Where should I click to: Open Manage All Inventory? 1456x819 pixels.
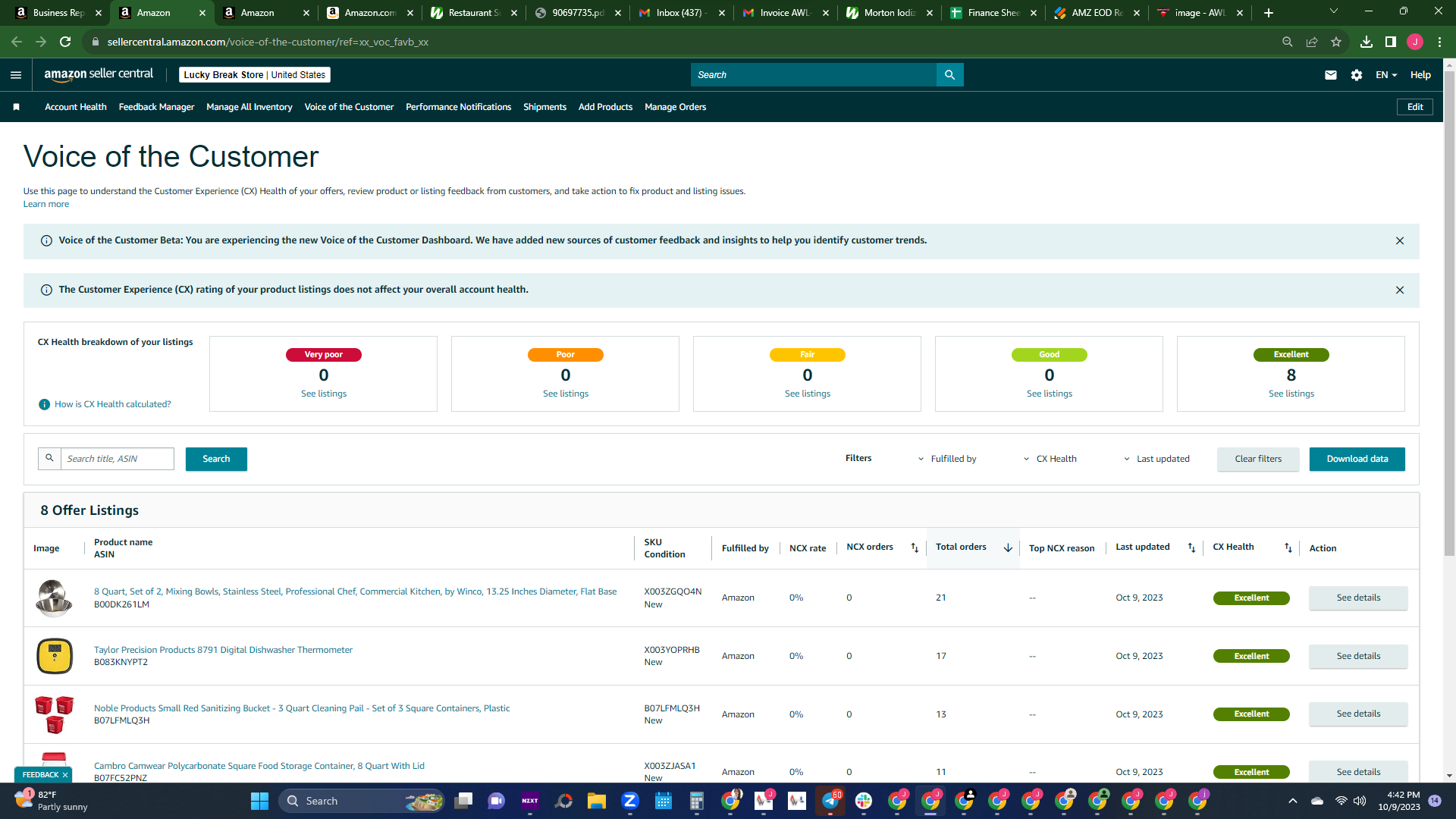point(249,107)
